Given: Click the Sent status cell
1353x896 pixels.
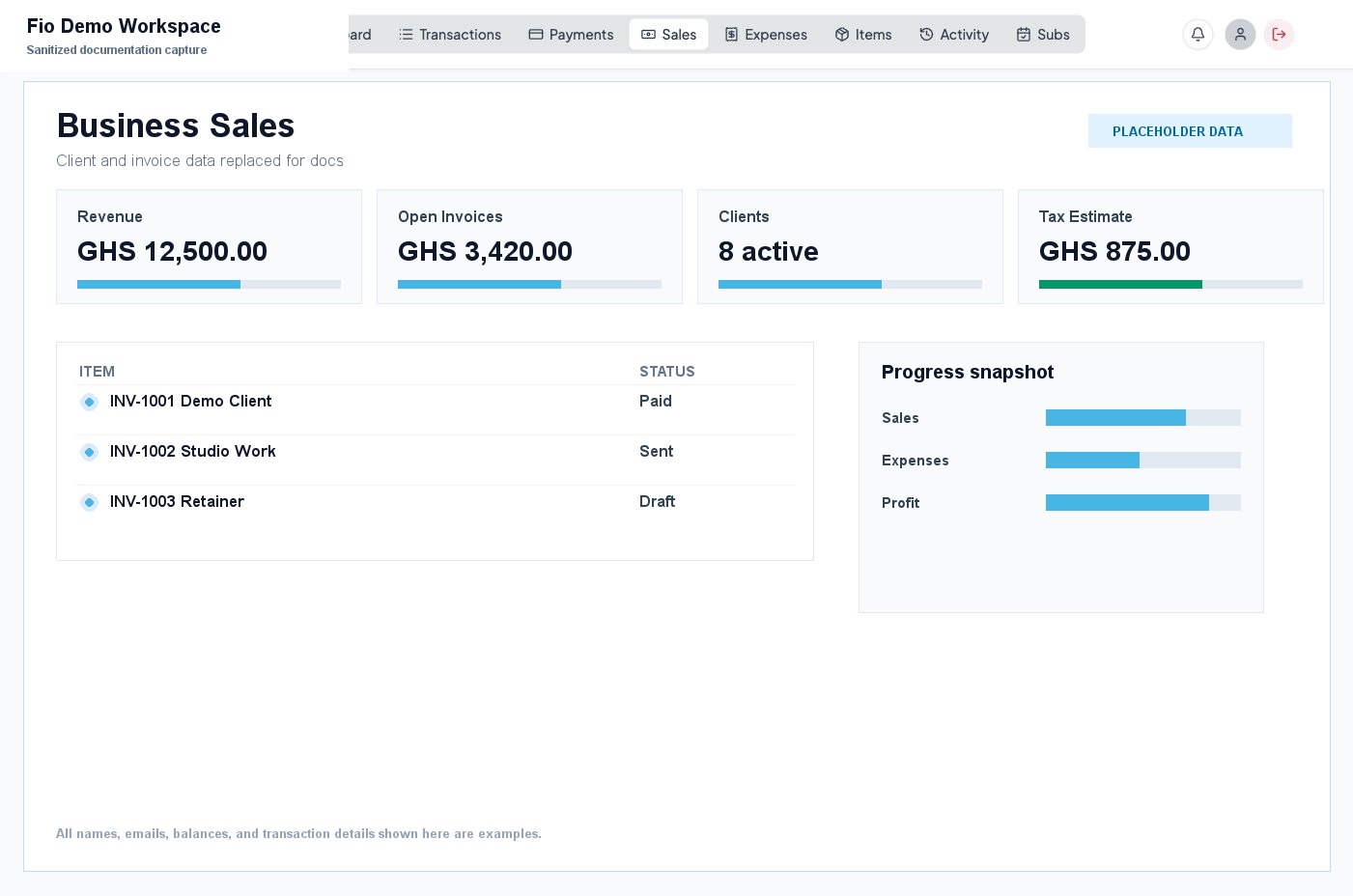Looking at the screenshot, I should click(x=657, y=451).
